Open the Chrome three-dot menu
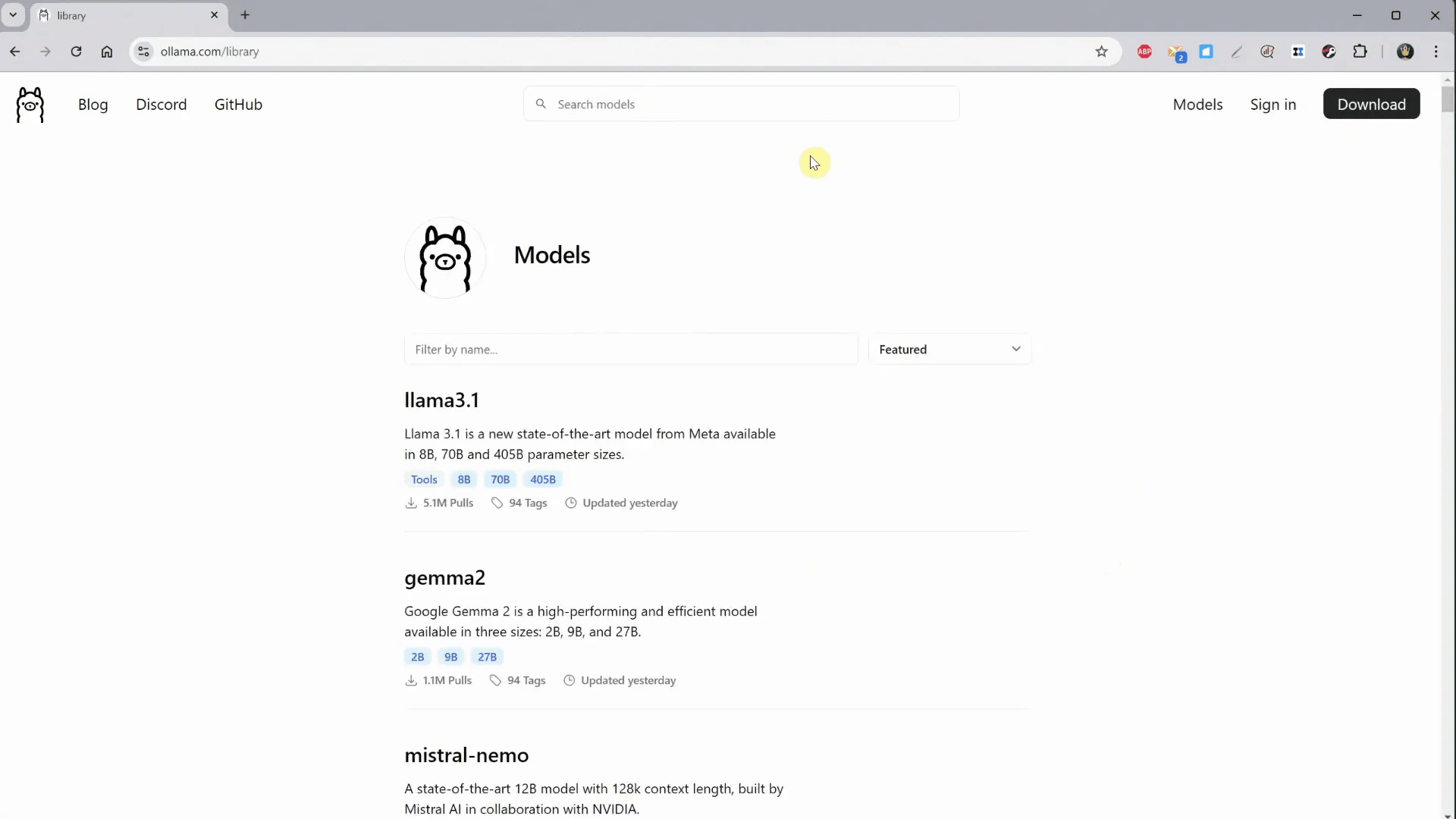The height and width of the screenshot is (819, 1456). pyautogui.click(x=1436, y=52)
